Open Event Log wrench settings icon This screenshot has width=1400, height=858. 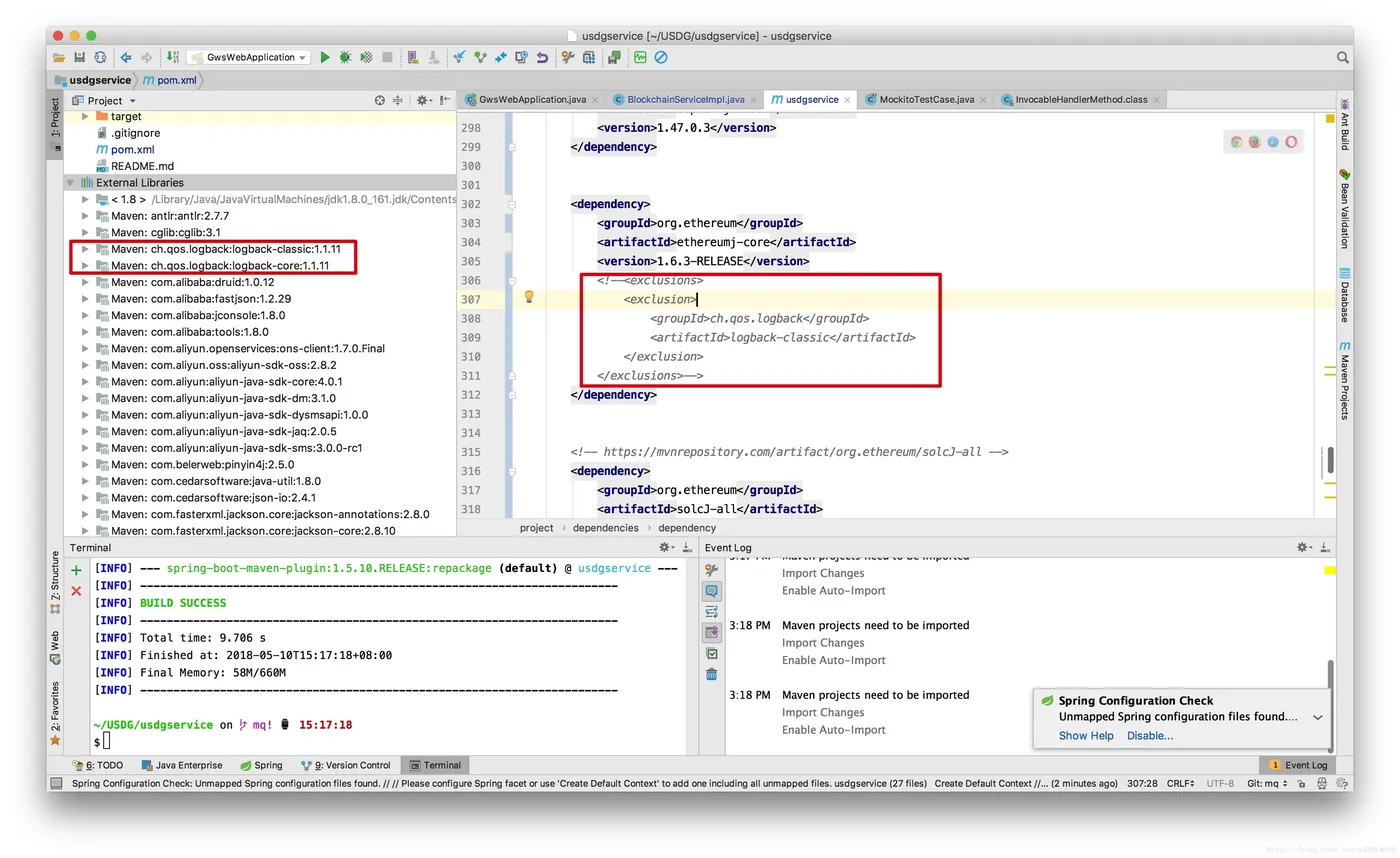(x=711, y=569)
